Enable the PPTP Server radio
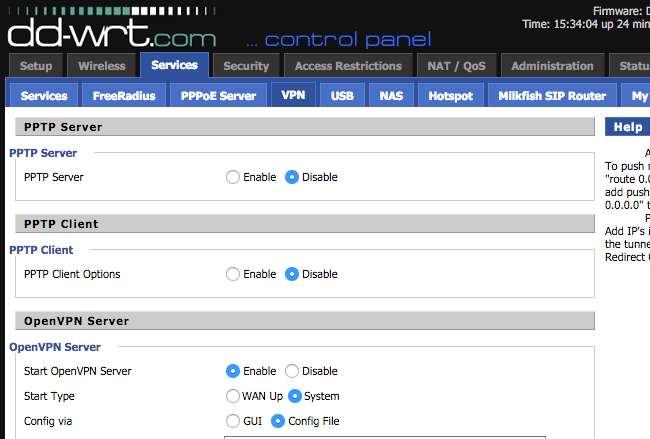Image resolution: width=650 pixels, height=439 pixels. [x=233, y=177]
